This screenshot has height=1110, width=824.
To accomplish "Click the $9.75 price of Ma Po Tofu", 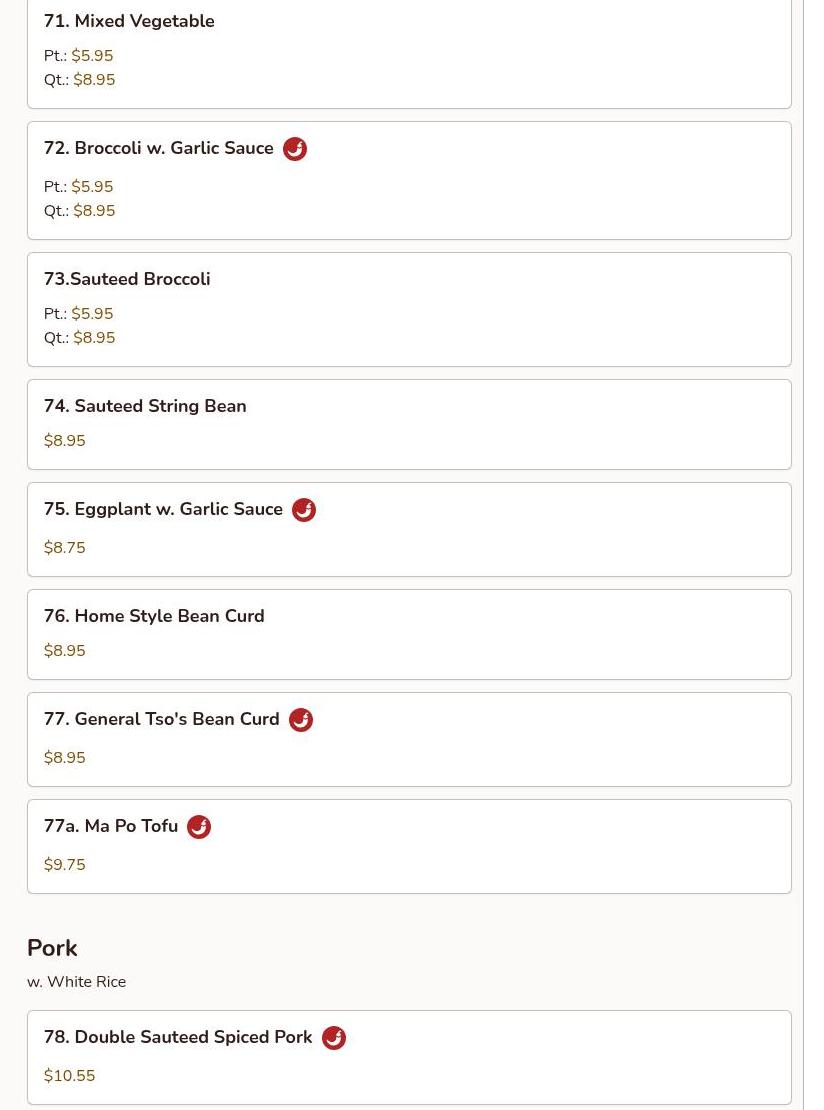I will point(65,865).
